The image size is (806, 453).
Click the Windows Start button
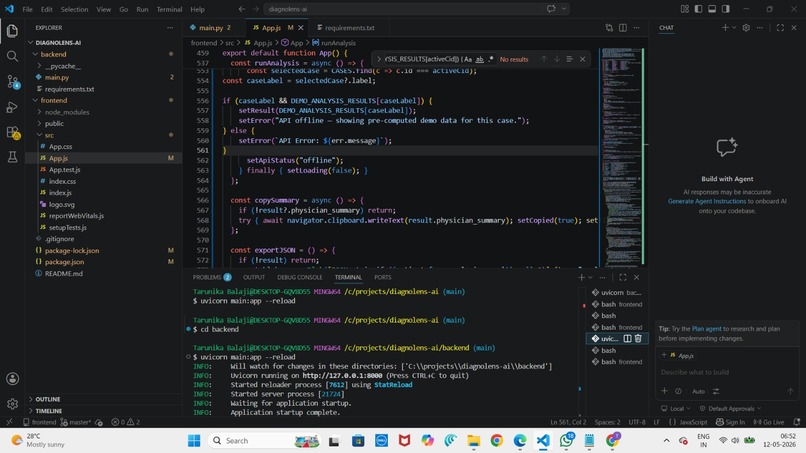[194, 441]
